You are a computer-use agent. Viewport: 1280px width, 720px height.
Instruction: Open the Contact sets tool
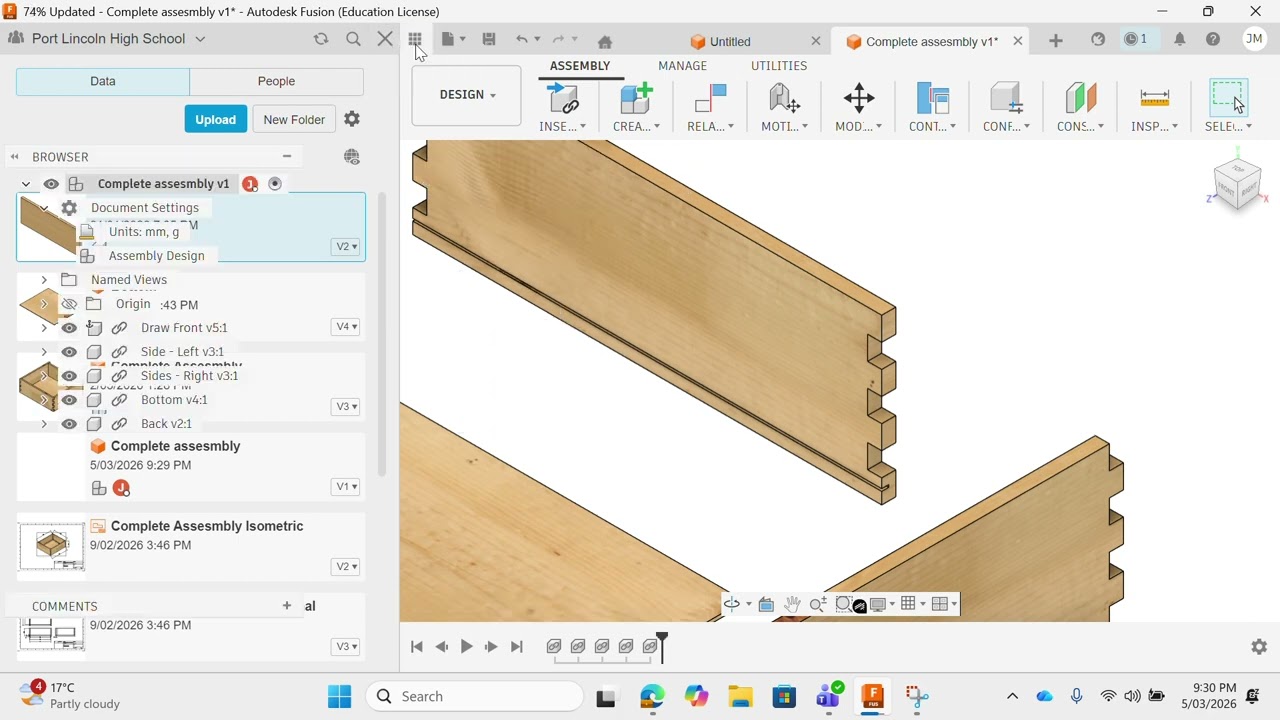pyautogui.click(x=932, y=99)
